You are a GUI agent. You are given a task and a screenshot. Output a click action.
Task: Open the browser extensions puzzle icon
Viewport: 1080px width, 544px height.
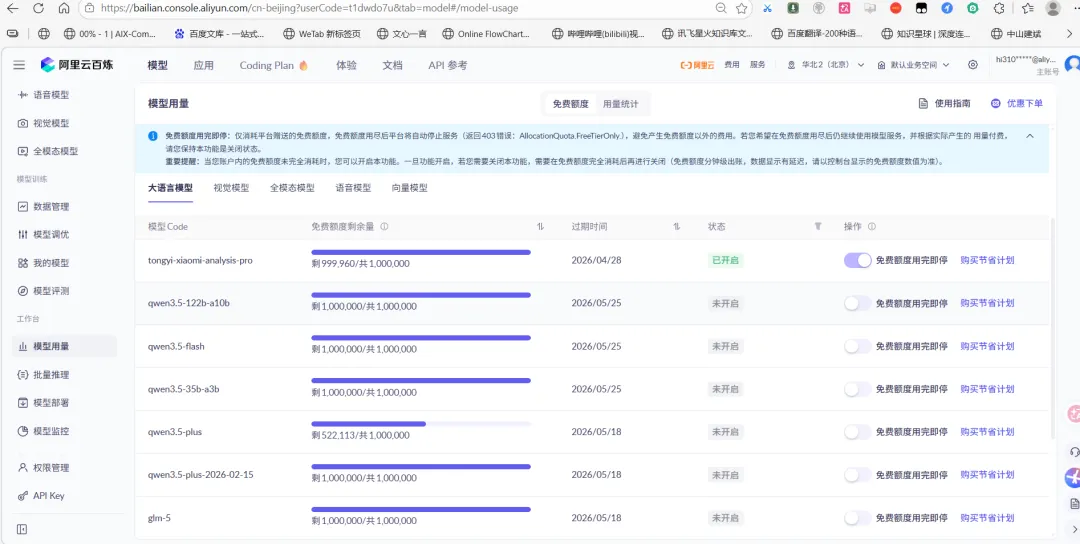pyautogui.click(x=999, y=8)
